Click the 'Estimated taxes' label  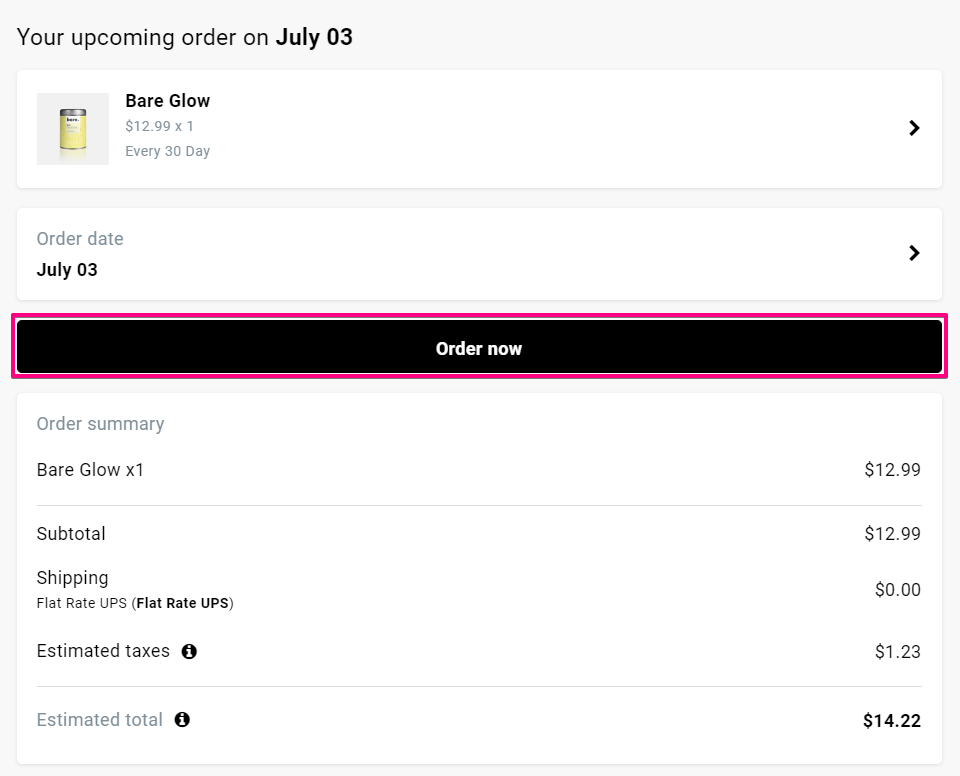(103, 651)
